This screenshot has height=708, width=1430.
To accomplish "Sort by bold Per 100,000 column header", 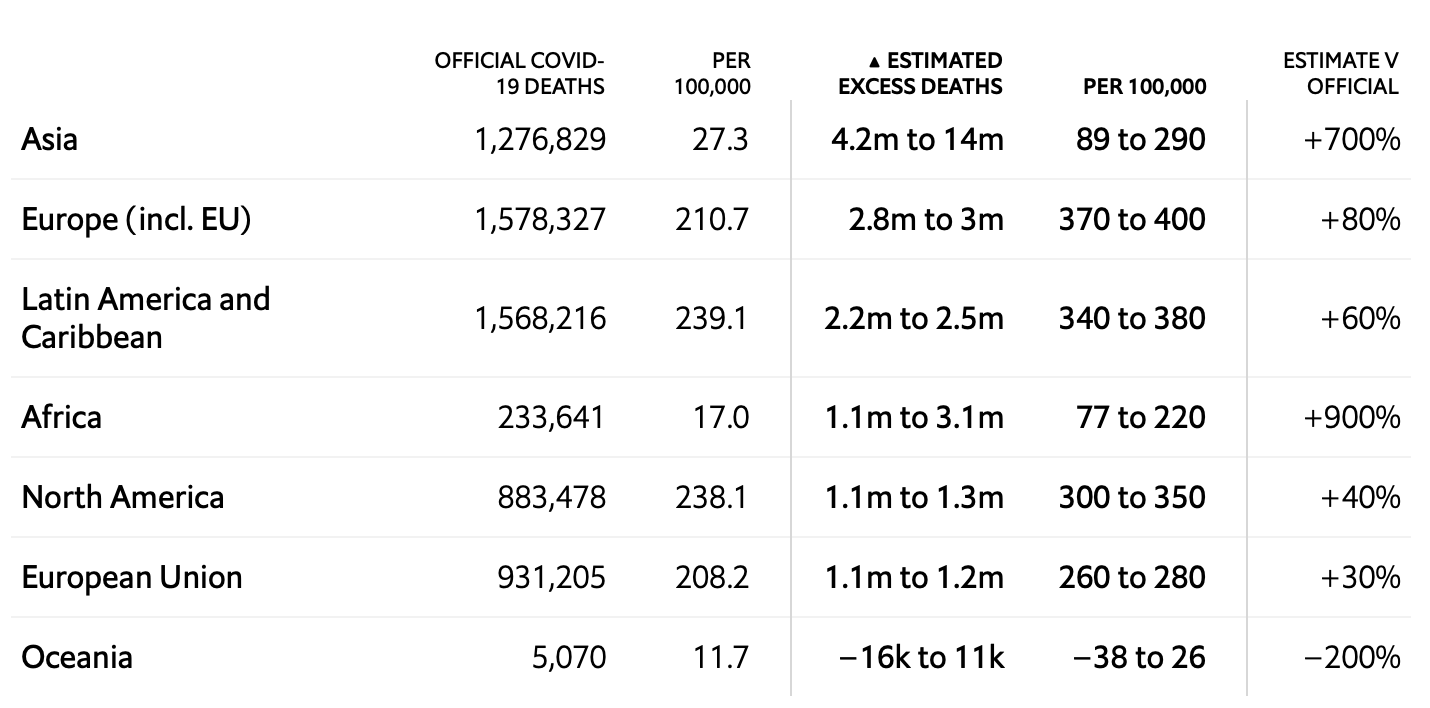I will coord(1144,87).
